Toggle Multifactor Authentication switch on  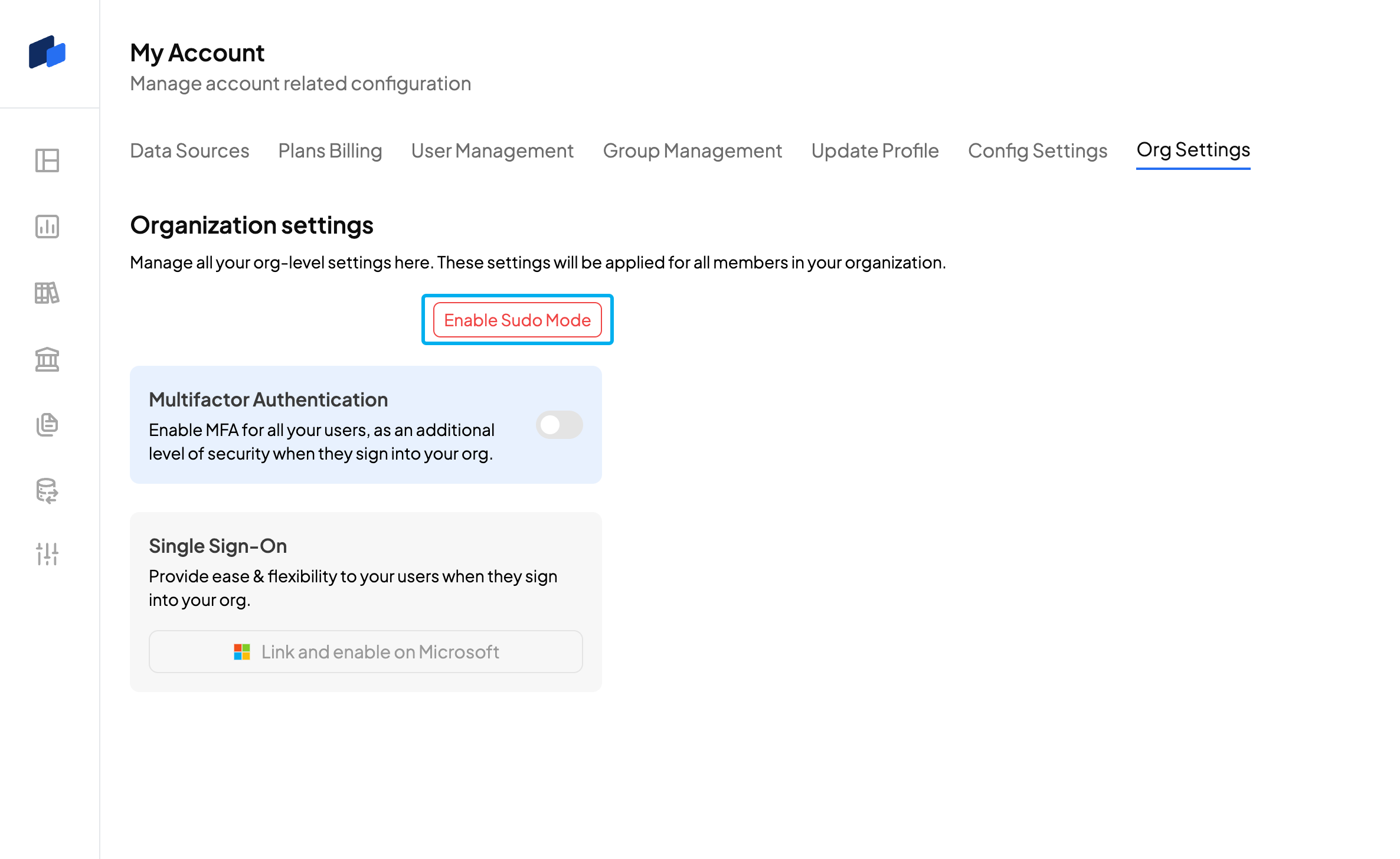(x=559, y=425)
